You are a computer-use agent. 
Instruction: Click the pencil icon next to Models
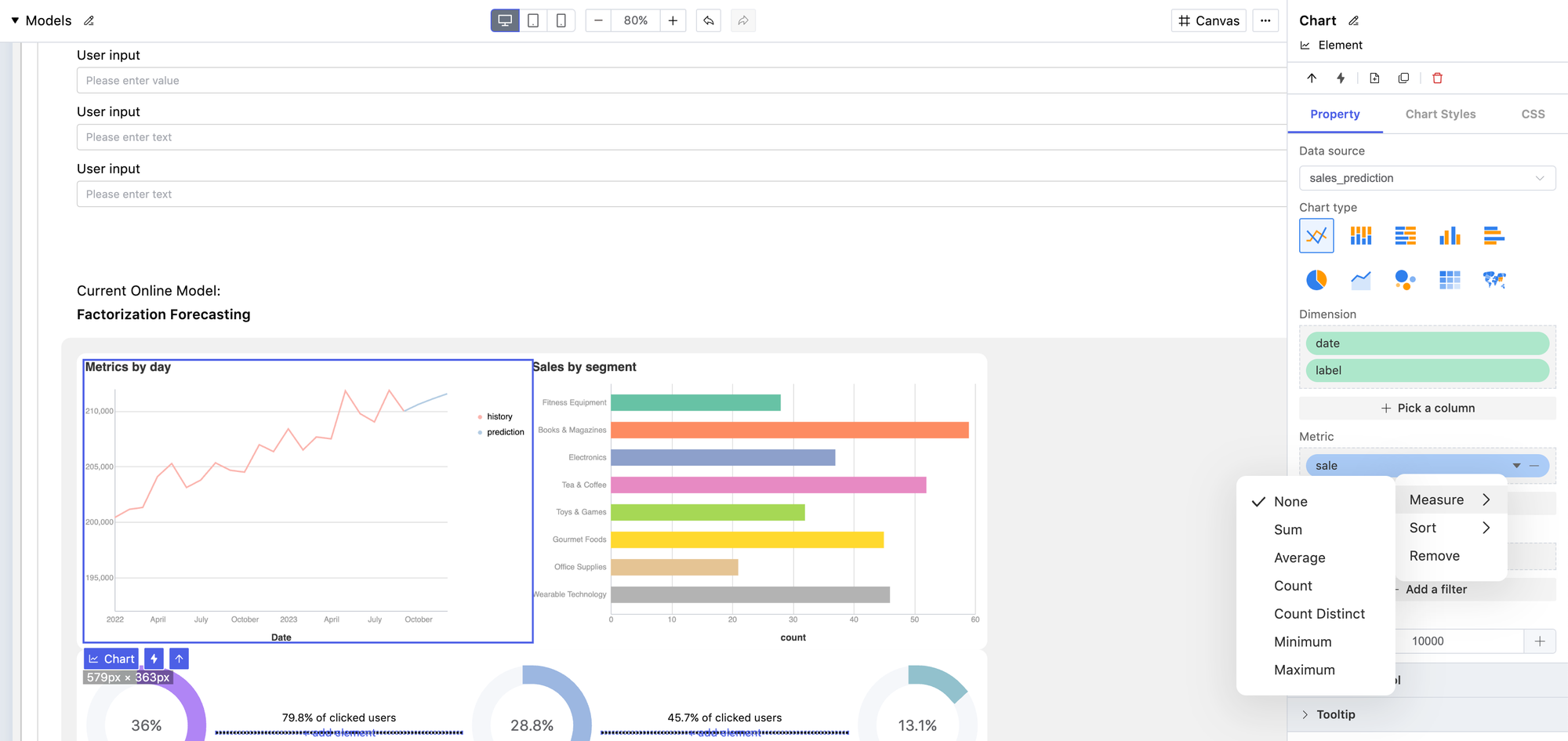[x=89, y=21]
